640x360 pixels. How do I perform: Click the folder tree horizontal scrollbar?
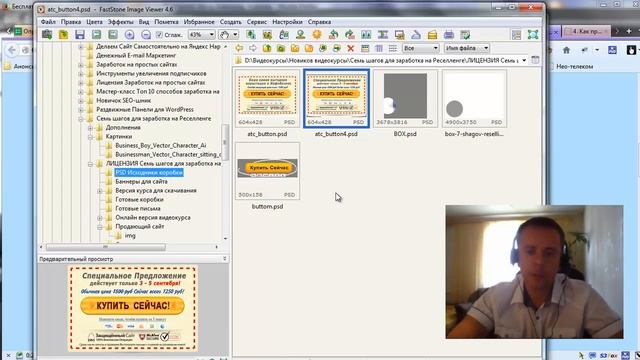pyautogui.click(x=106, y=247)
